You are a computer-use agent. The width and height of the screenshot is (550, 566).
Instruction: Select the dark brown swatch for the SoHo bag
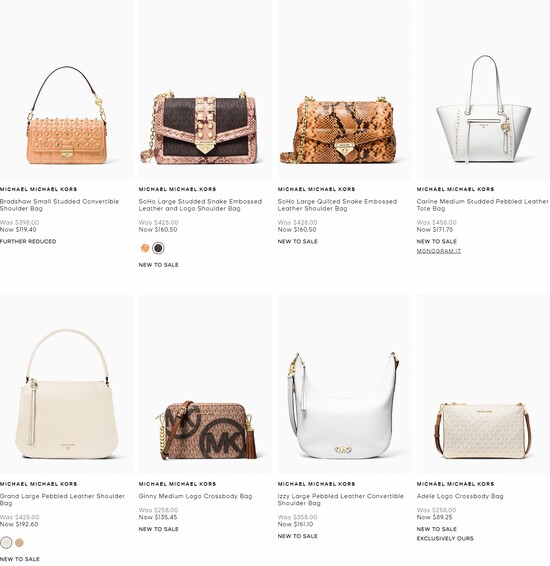(158, 248)
